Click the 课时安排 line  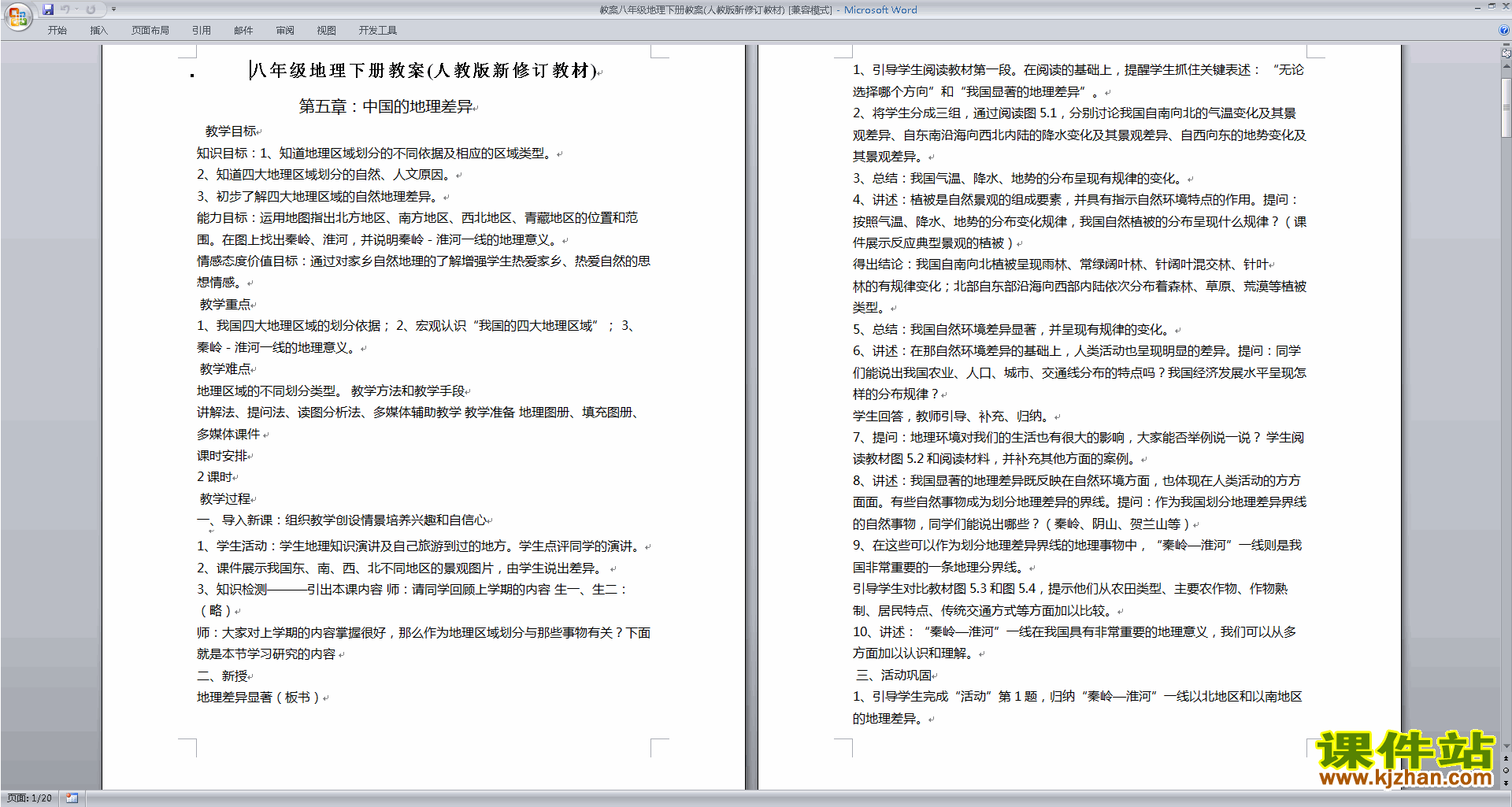[x=222, y=456]
